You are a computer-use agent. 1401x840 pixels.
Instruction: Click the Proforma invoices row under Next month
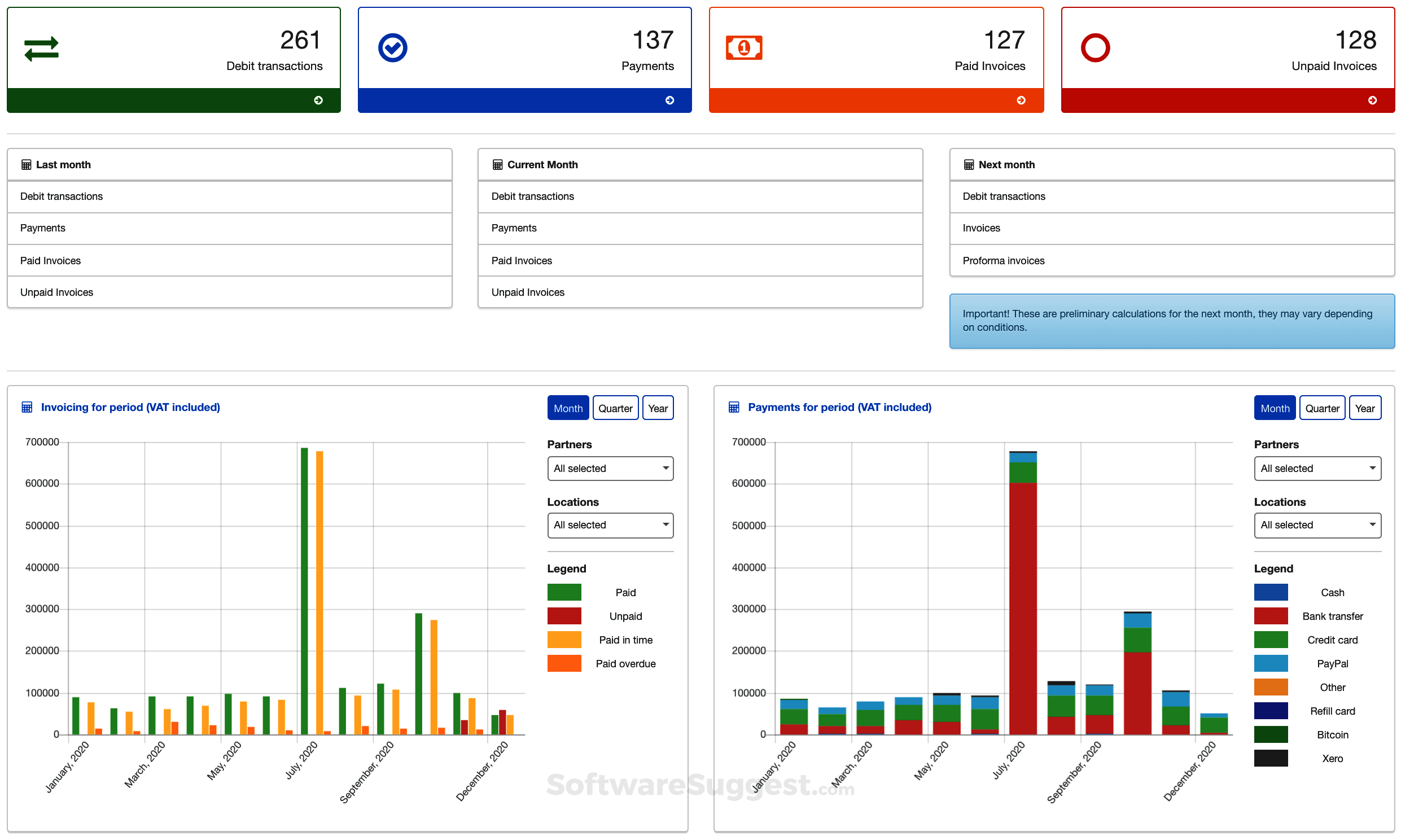coord(1003,260)
